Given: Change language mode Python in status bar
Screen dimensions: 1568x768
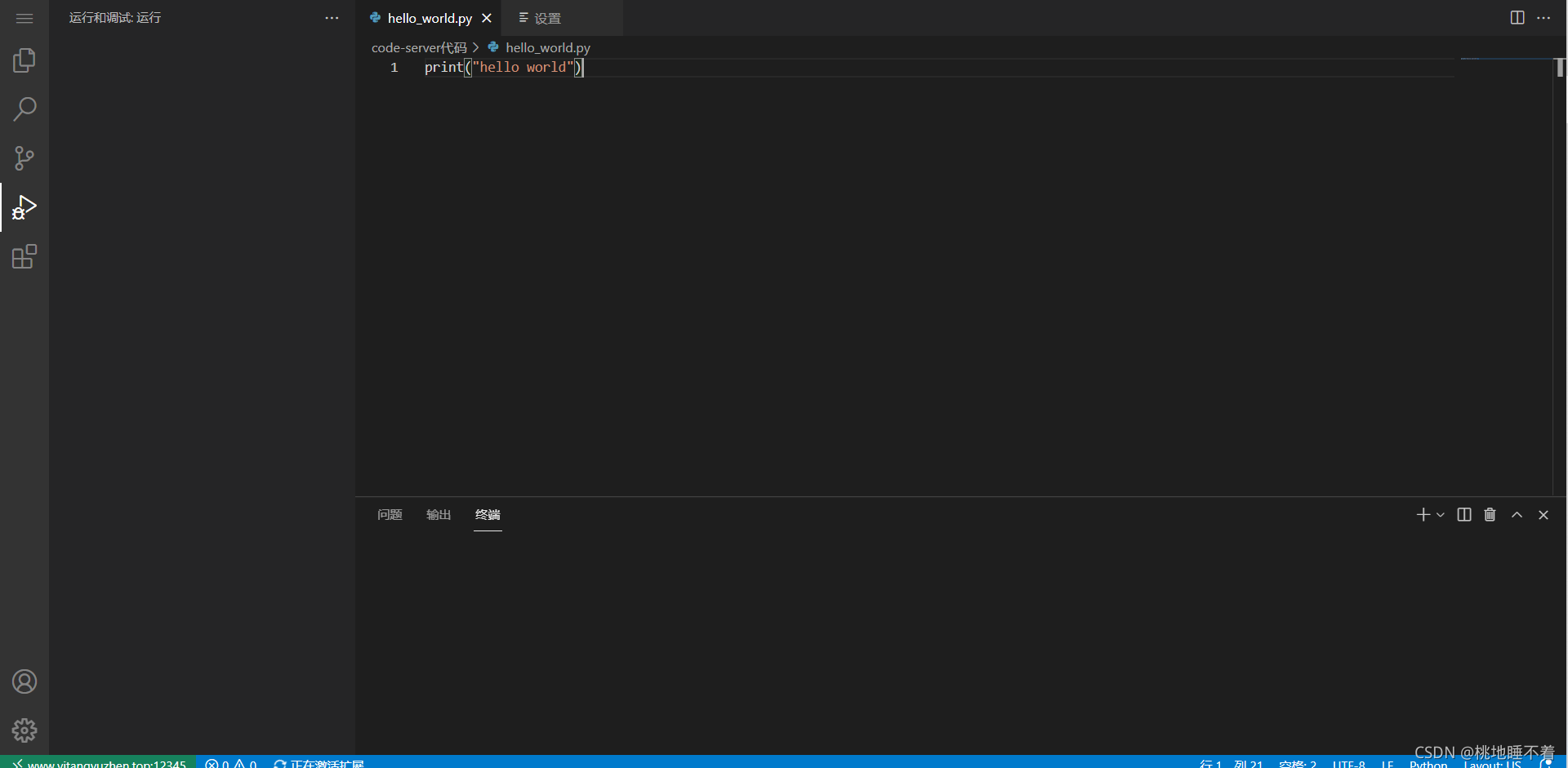Looking at the screenshot, I should coord(1428,763).
